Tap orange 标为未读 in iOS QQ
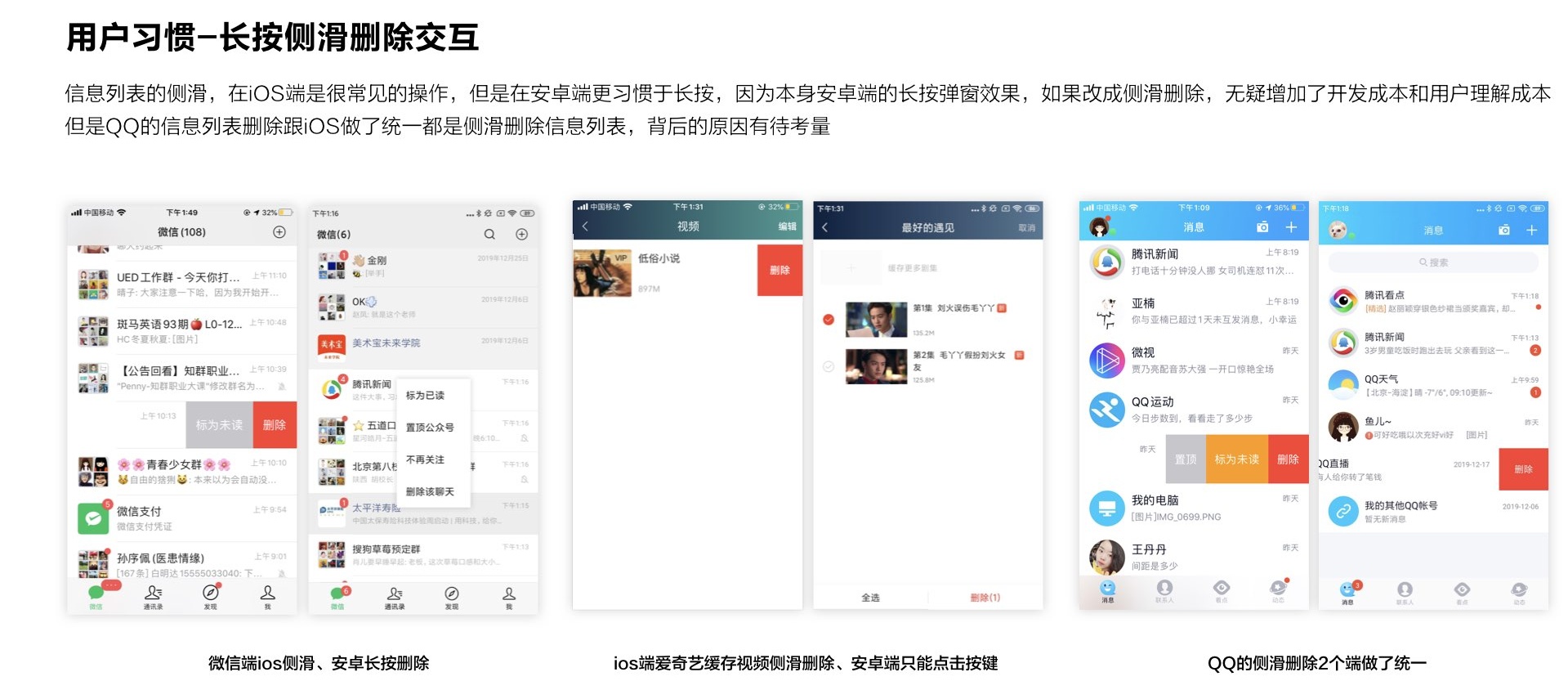1568x690 pixels. 1236,459
